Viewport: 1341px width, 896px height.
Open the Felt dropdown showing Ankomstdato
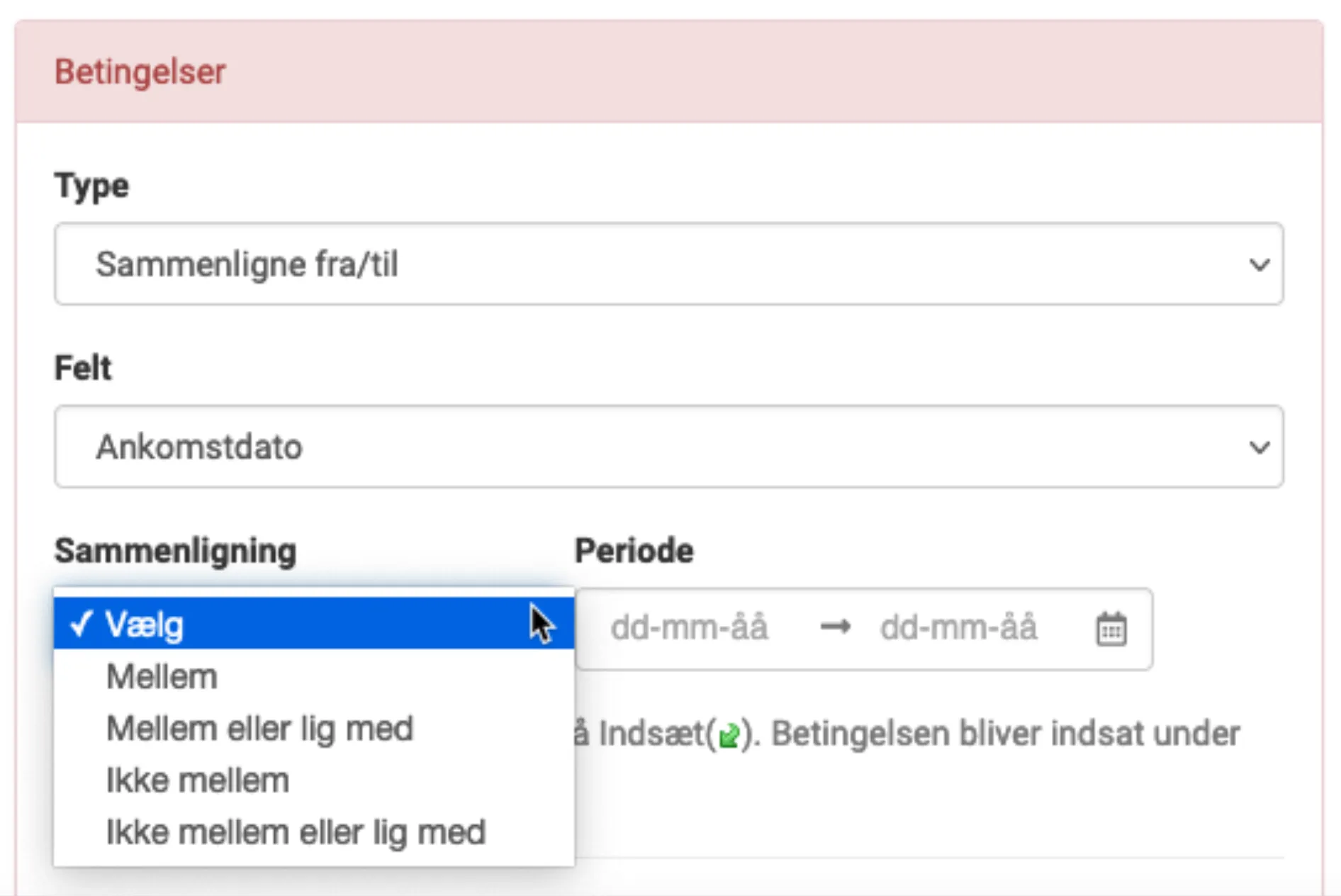click(x=638, y=447)
